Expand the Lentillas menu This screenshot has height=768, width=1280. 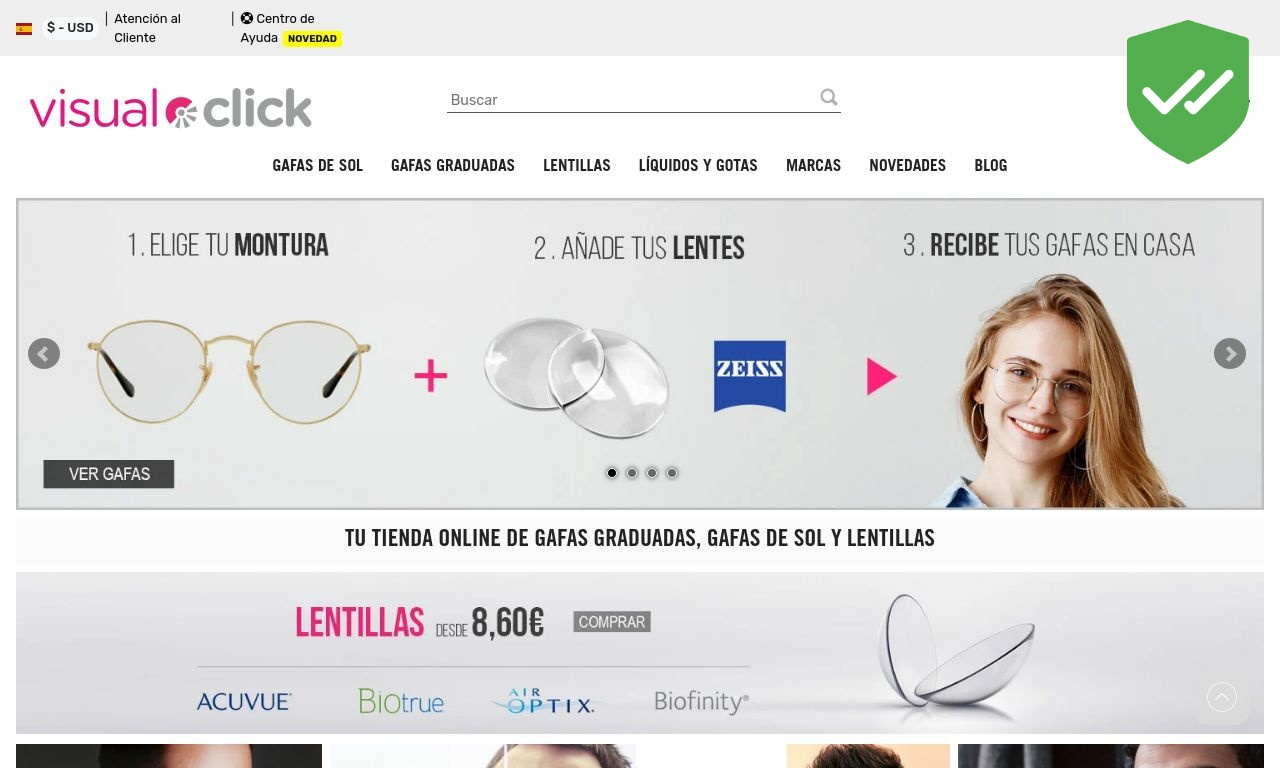577,165
